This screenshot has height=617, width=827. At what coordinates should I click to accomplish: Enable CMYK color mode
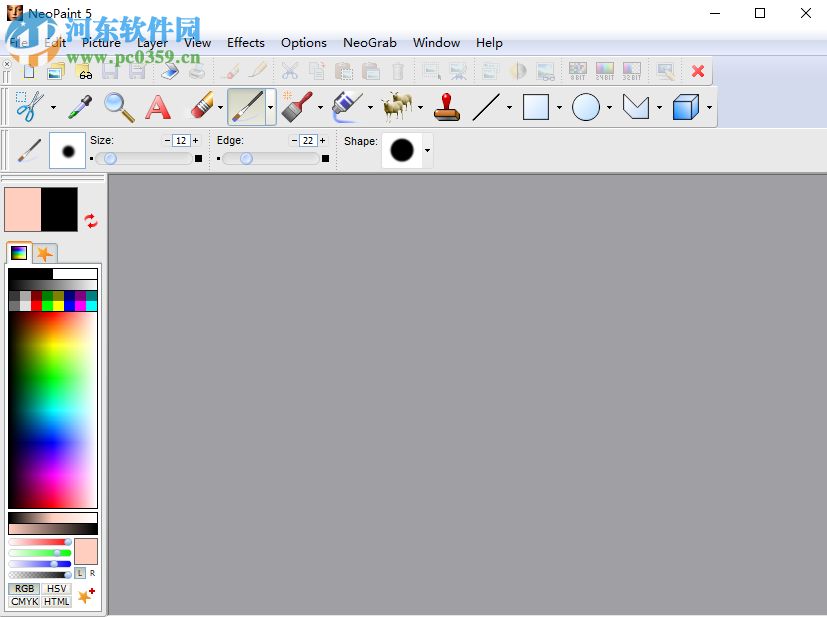(x=24, y=602)
